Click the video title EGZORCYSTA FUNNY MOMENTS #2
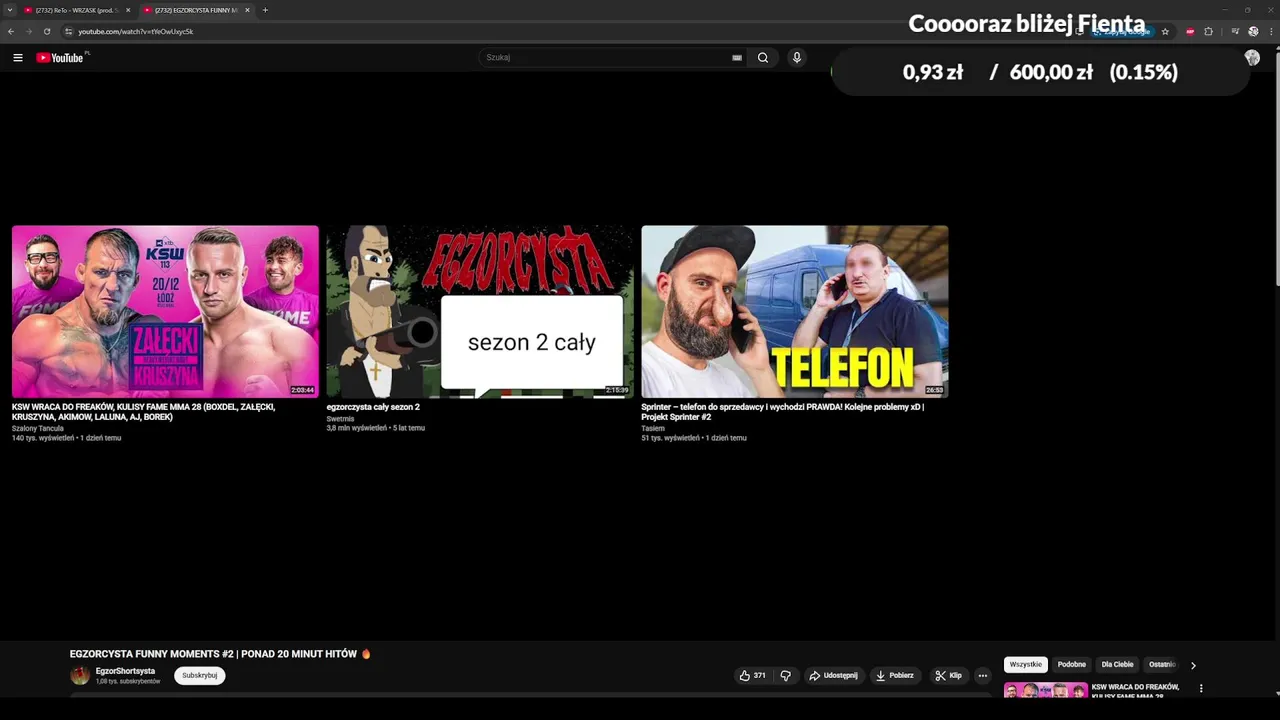The image size is (1280, 720). [x=220, y=654]
